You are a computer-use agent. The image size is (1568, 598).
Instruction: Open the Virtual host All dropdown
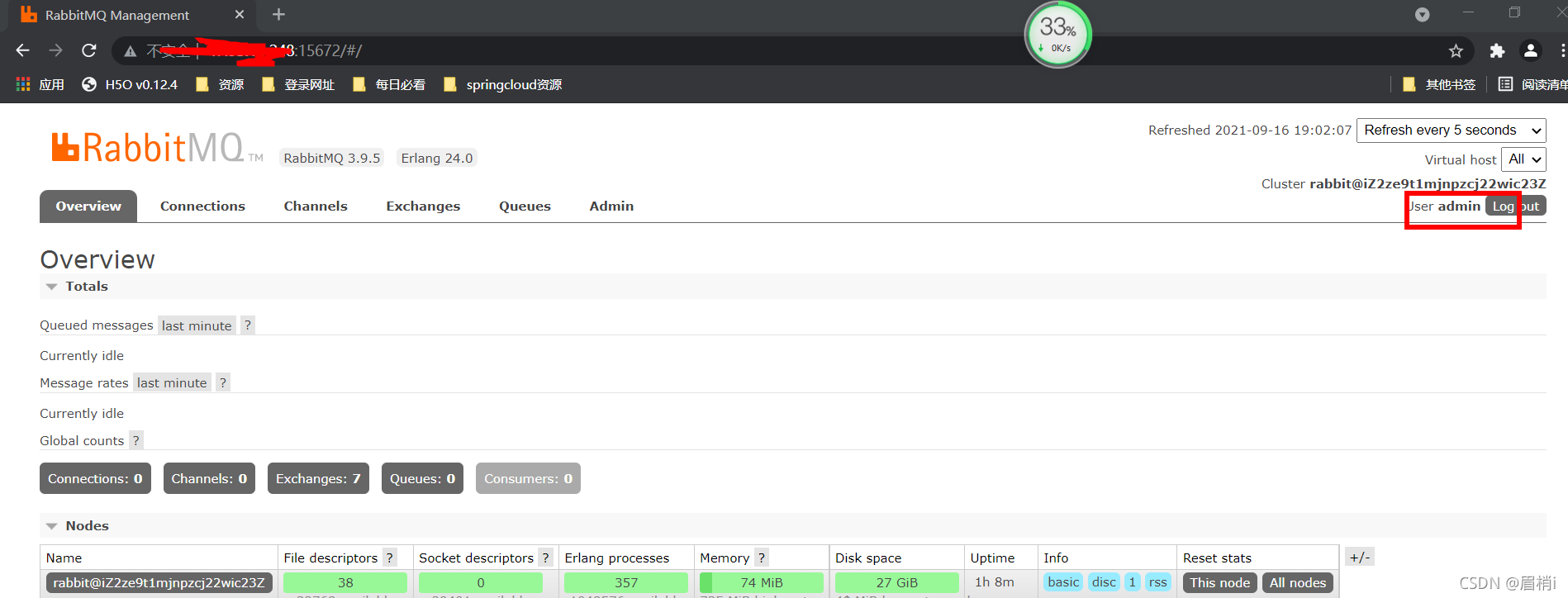pos(1524,159)
